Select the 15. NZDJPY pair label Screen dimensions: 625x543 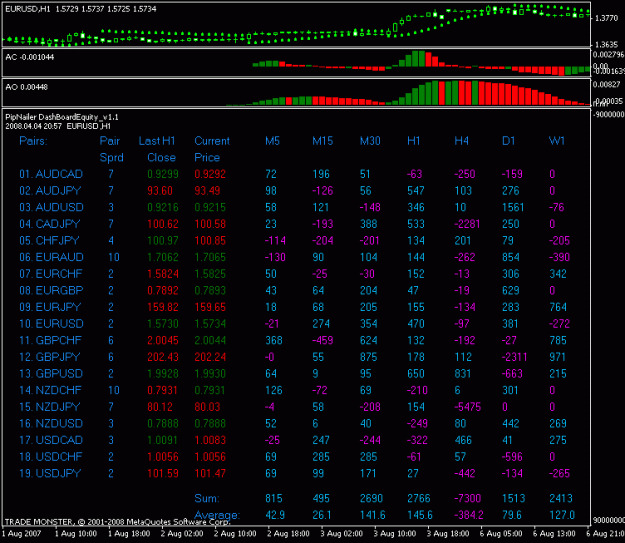click(50, 407)
